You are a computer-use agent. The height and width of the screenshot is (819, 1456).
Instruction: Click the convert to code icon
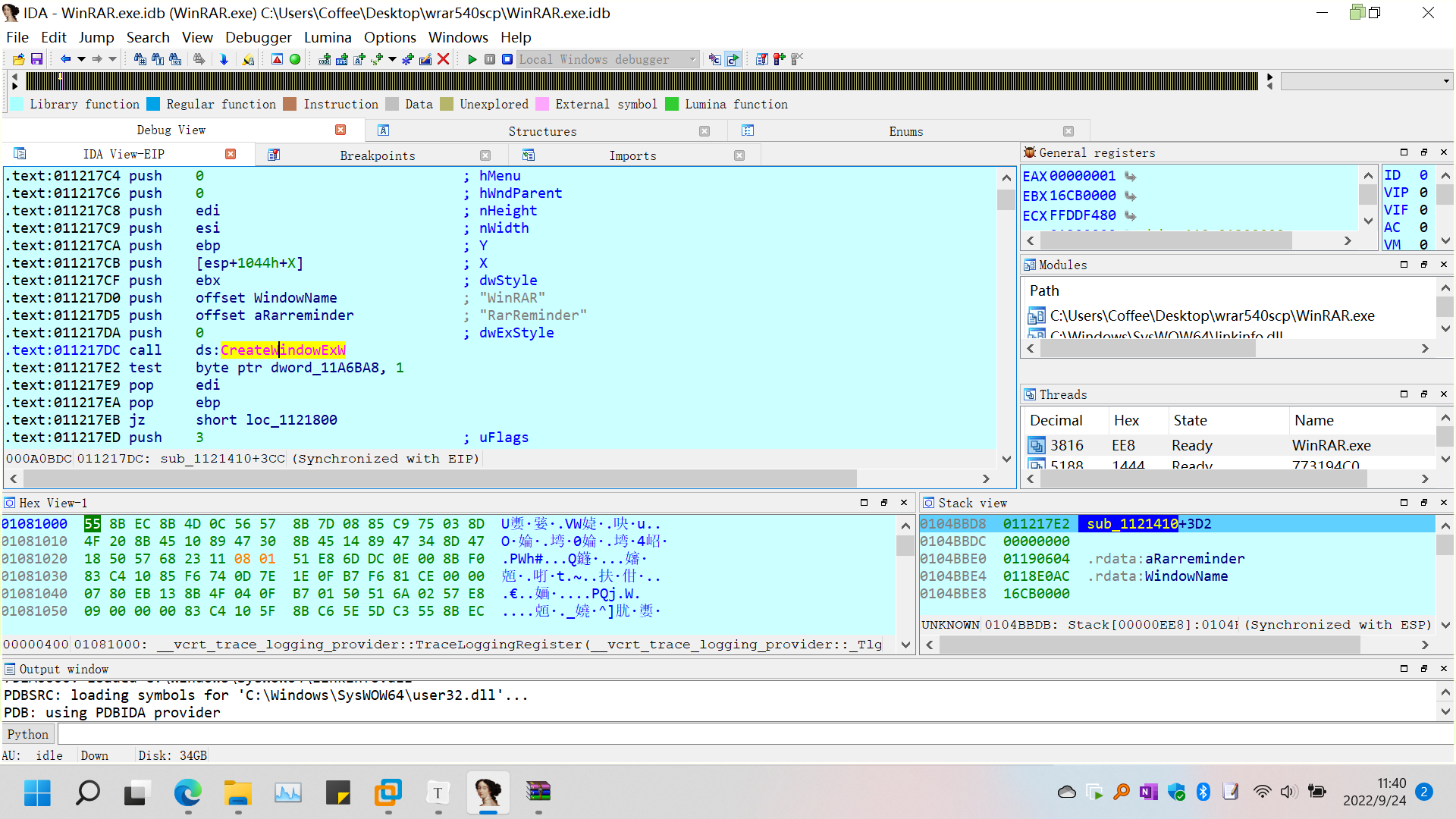(325, 59)
